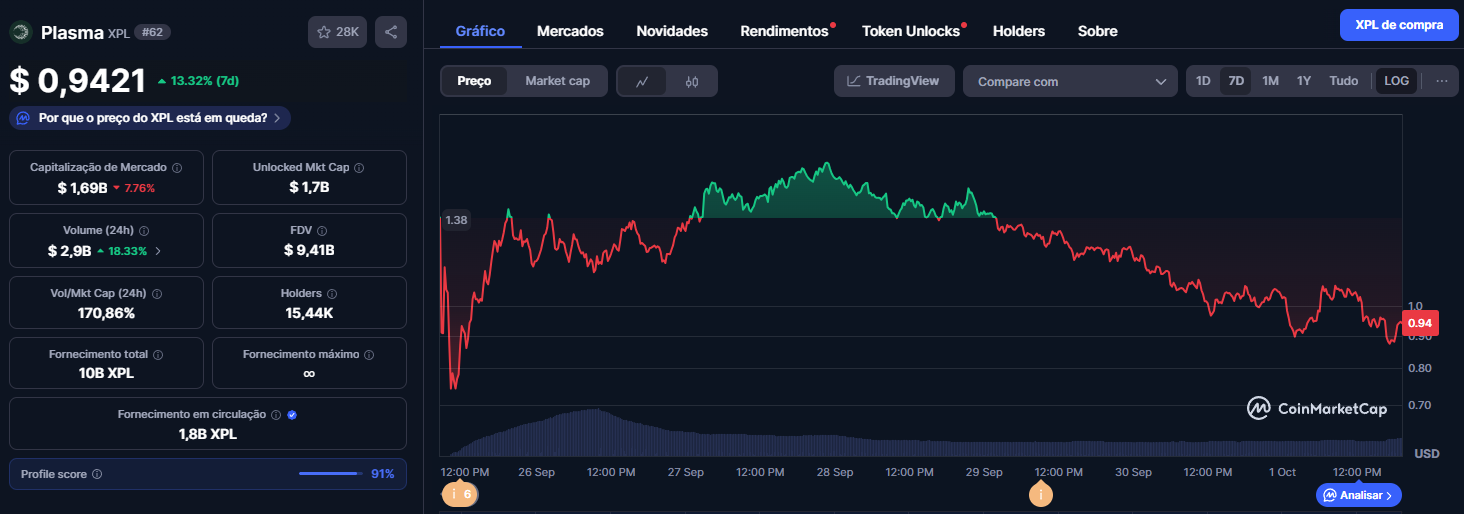The height and width of the screenshot is (514, 1464).
Task: Click info icon beside Profile score
Action: [97, 474]
